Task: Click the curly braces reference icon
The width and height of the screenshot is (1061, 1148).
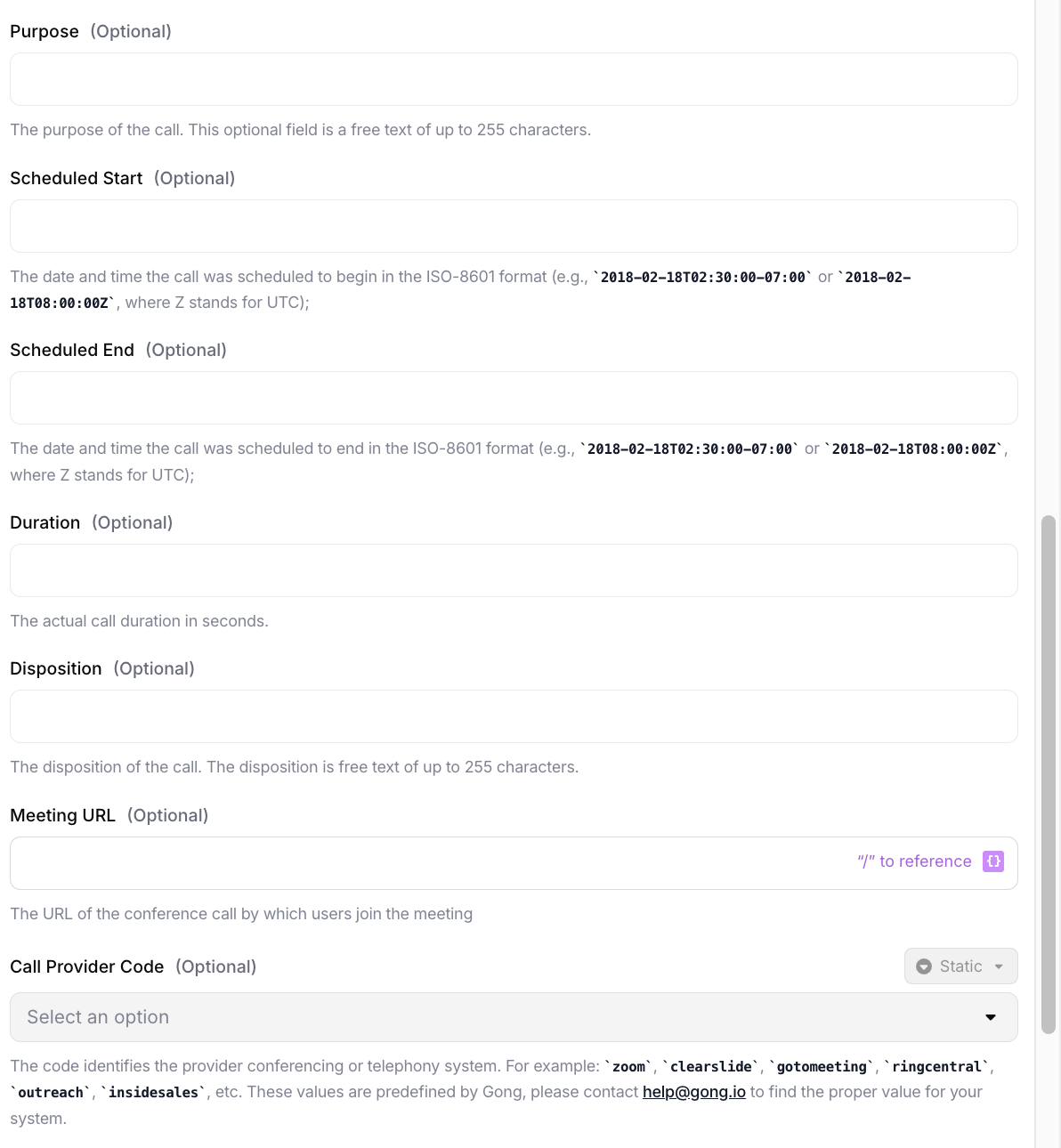Action: 993,861
